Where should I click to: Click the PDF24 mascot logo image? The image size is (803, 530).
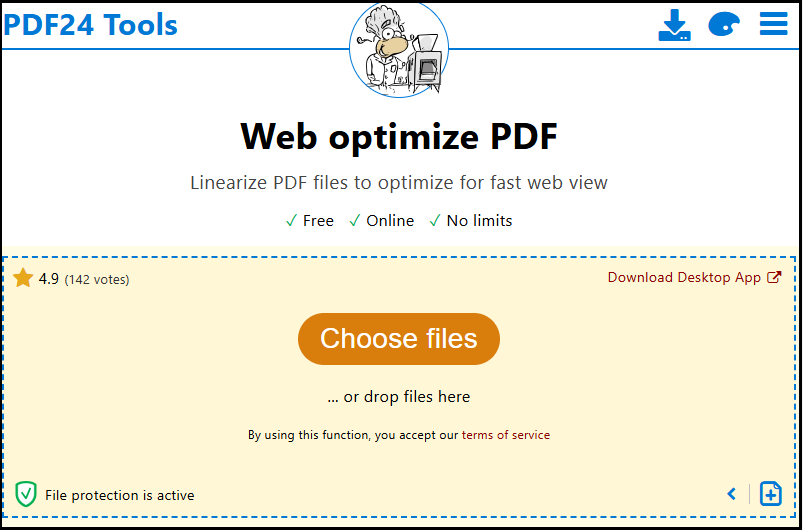pyautogui.click(x=399, y=49)
